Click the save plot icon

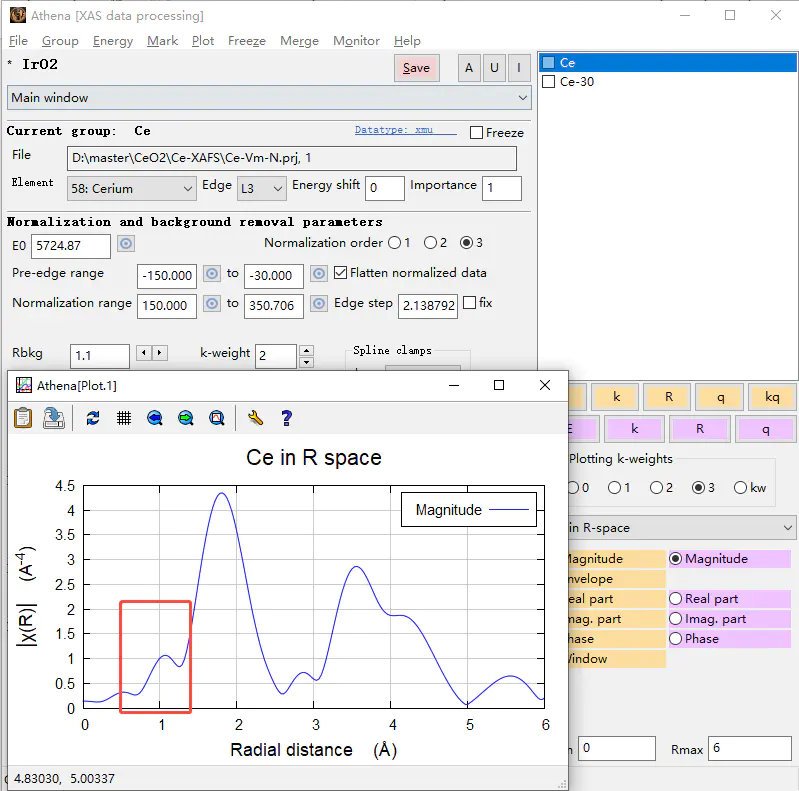point(53,418)
